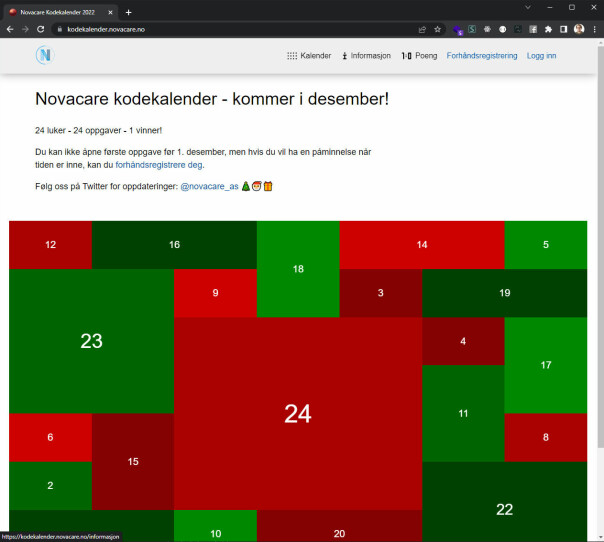Open calendar door 20
The width and height of the screenshot is (604, 542).
(x=339, y=526)
